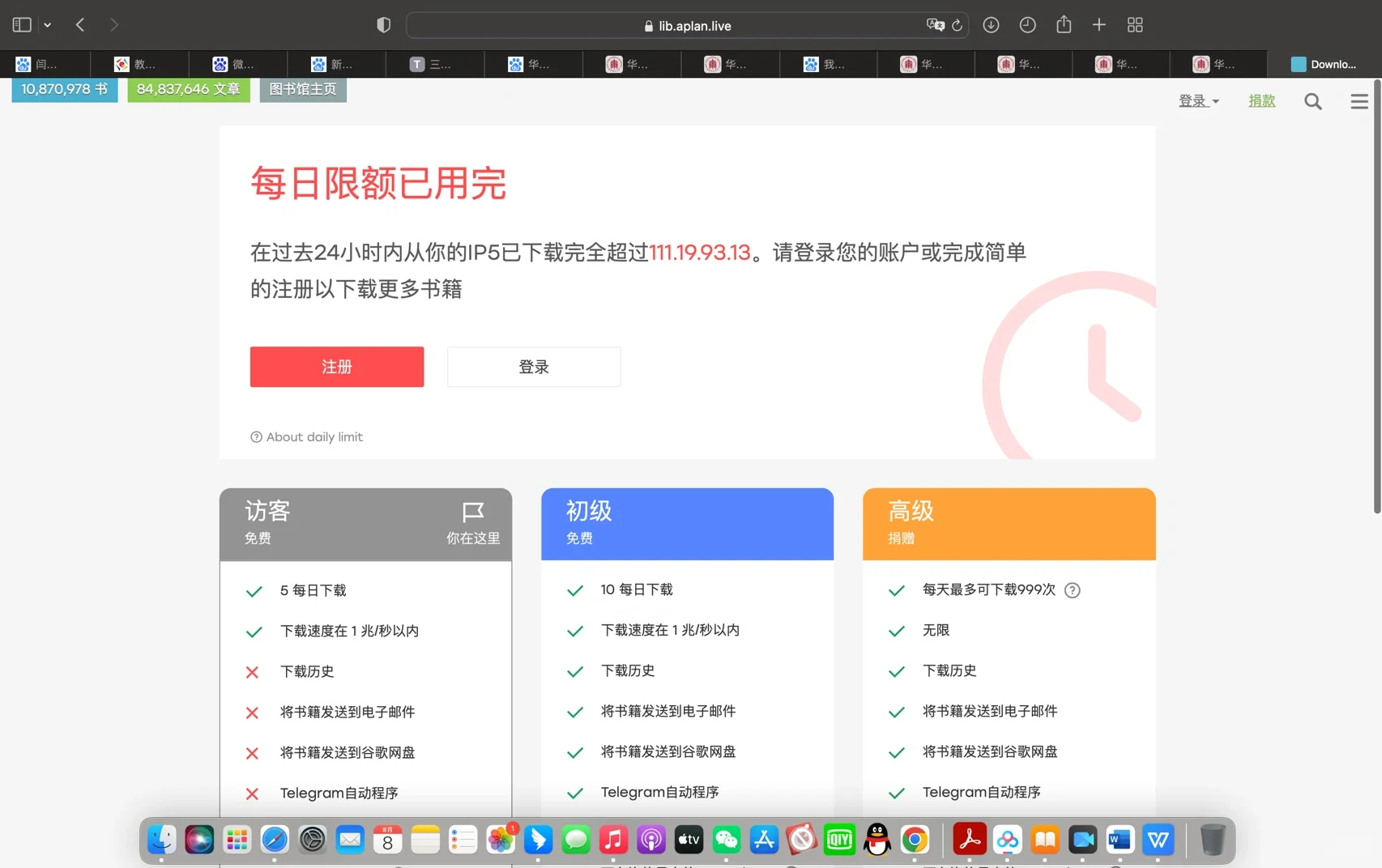Click the red 注册 button
This screenshot has width=1382, height=868.
coord(336,367)
